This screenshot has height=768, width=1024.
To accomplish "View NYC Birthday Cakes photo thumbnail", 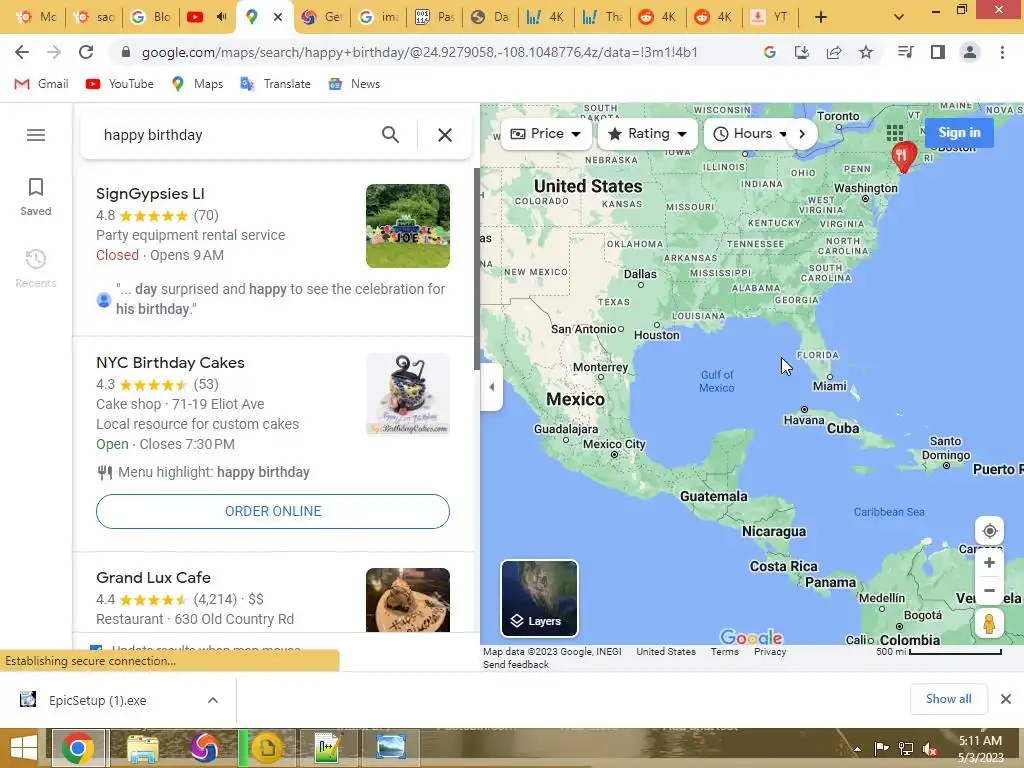I will pyautogui.click(x=408, y=394).
